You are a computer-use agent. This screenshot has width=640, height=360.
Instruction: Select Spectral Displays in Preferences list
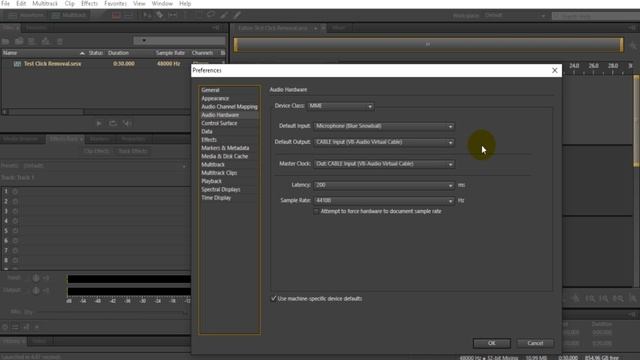[x=221, y=189]
